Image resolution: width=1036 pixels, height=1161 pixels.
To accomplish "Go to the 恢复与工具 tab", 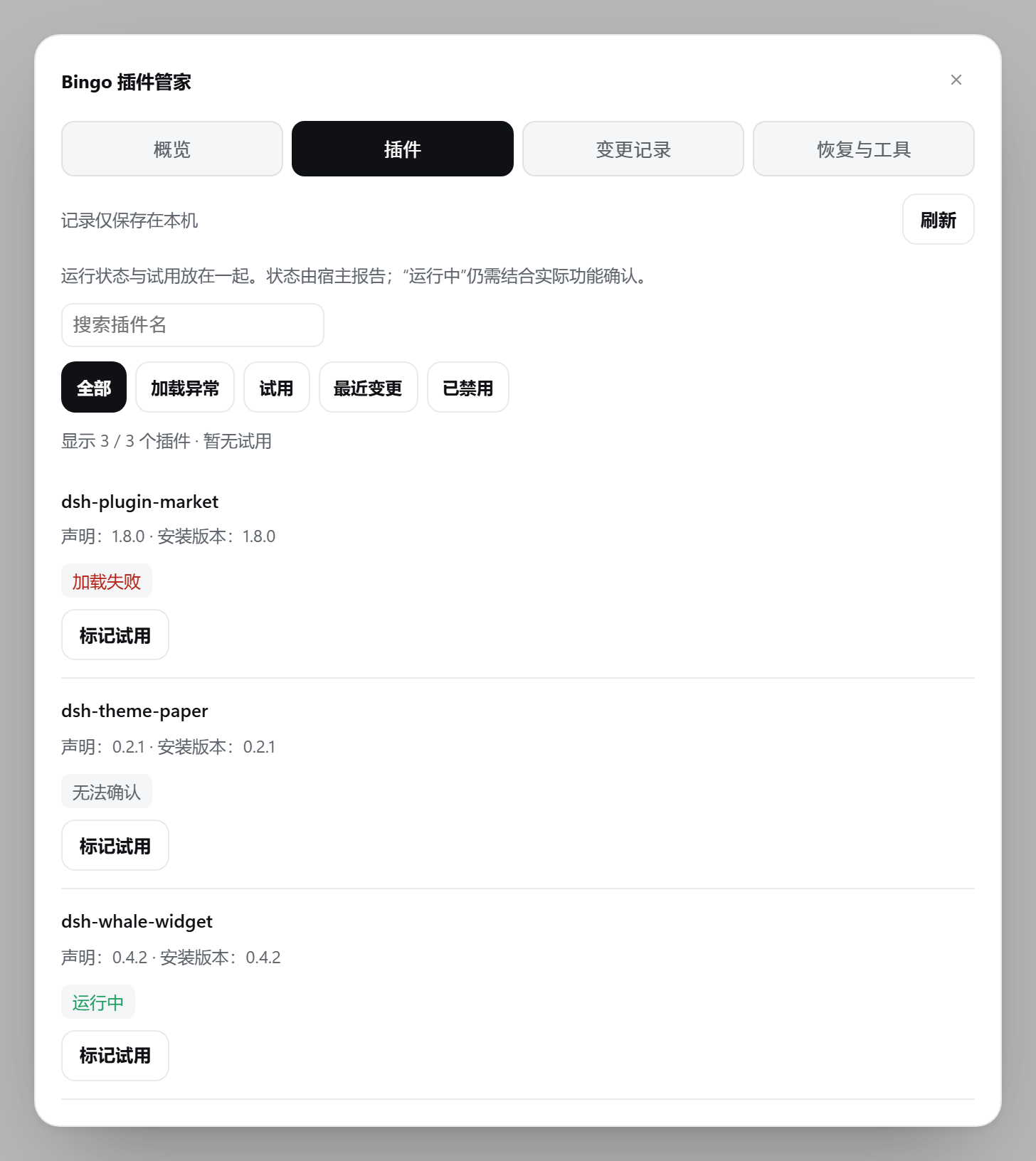I will pos(864,149).
